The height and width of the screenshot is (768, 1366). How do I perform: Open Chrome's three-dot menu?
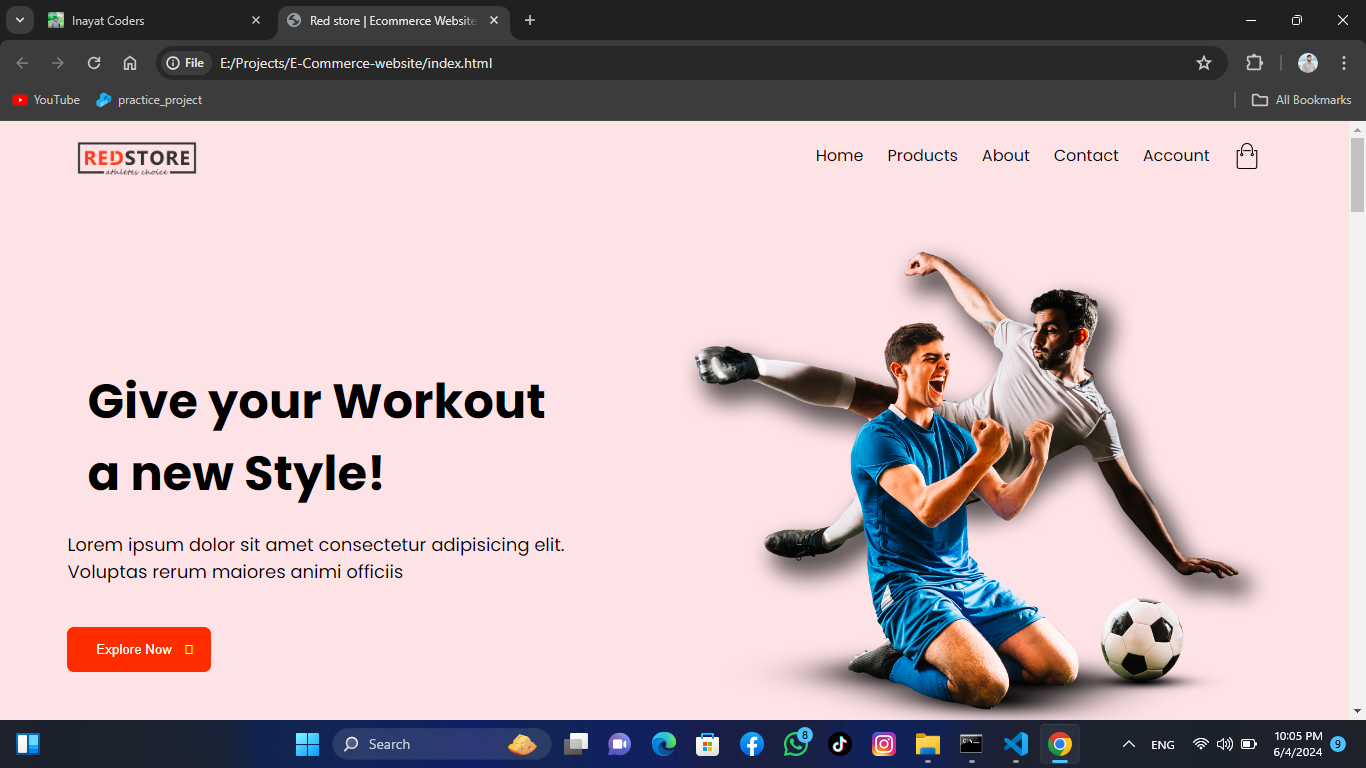click(1343, 63)
